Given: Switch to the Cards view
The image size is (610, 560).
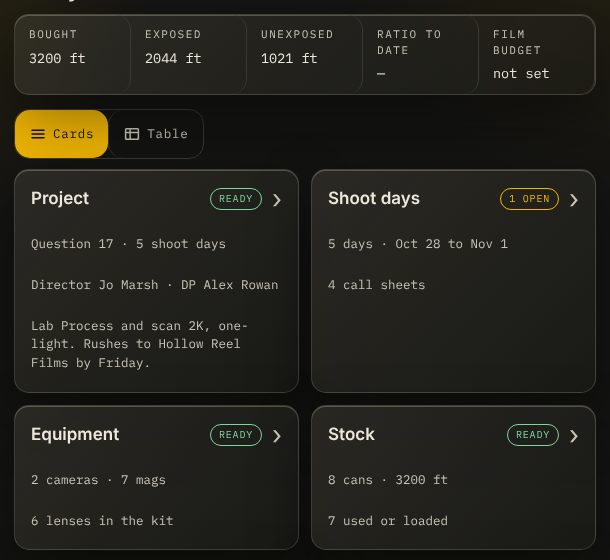Looking at the screenshot, I should [x=61, y=134].
